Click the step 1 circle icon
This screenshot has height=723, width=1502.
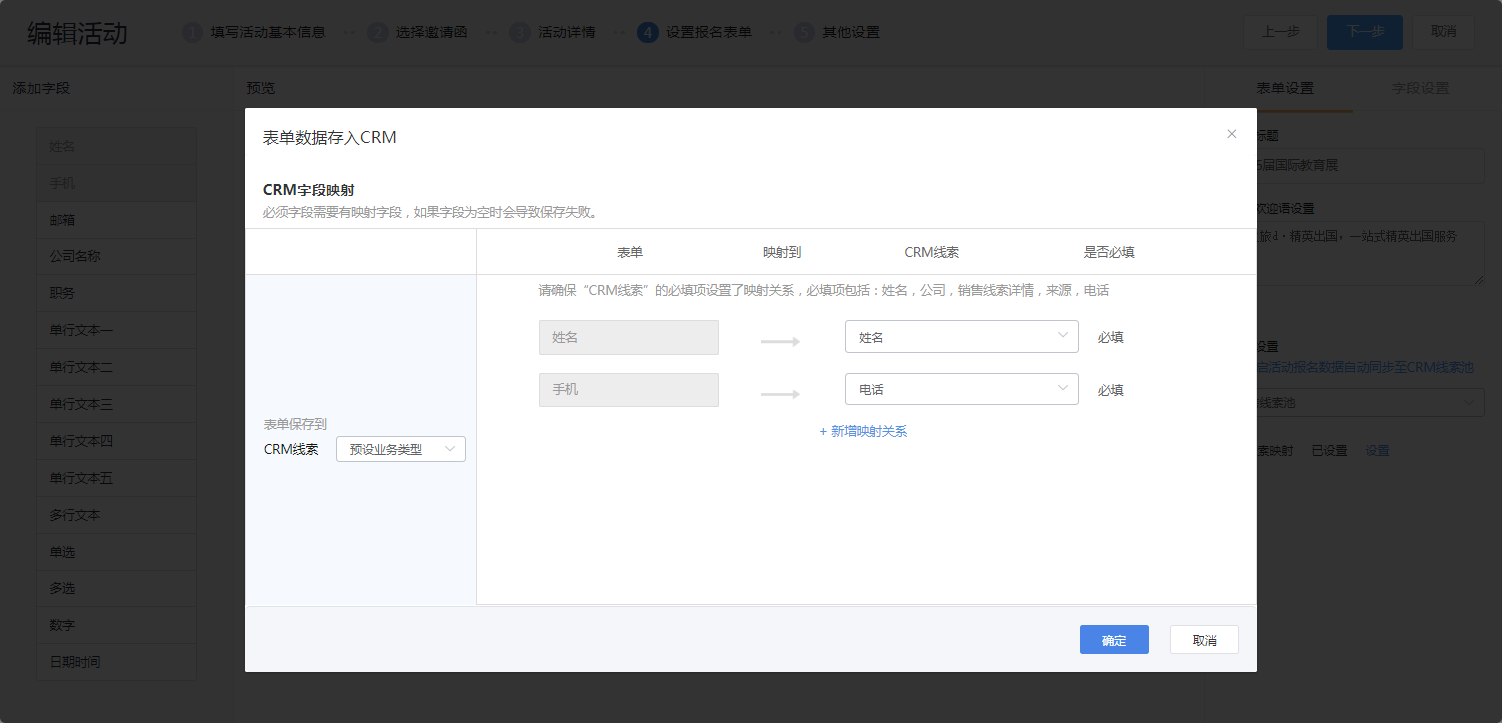click(192, 32)
